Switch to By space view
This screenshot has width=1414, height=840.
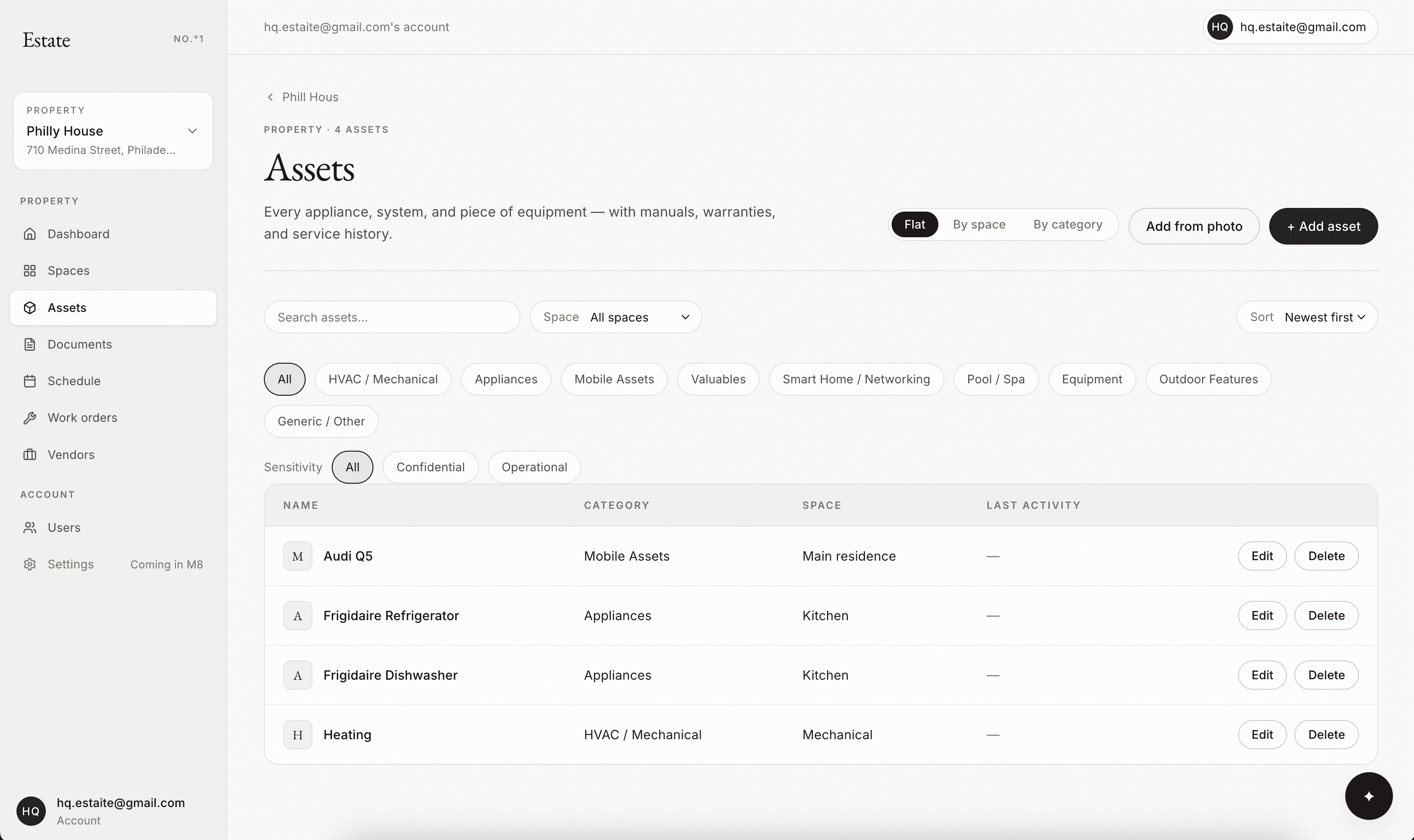click(x=979, y=224)
